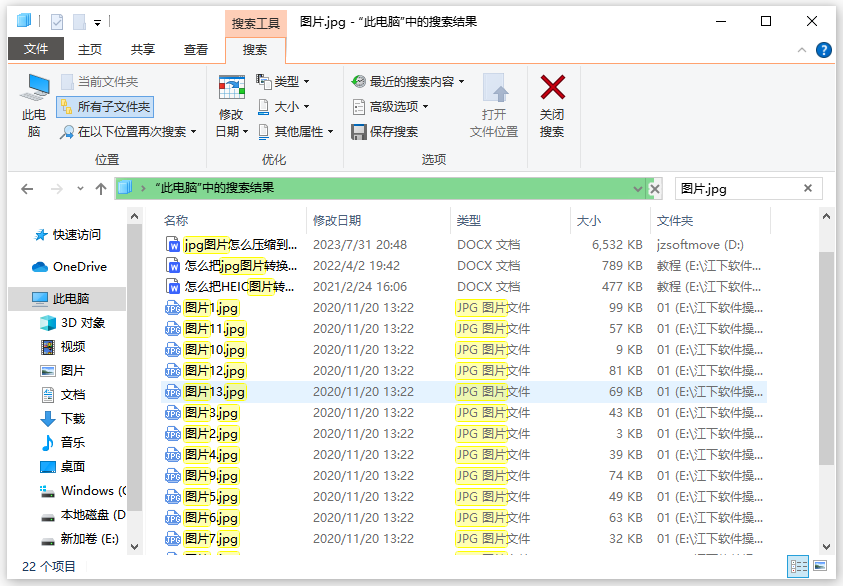Viewport: 843px width, 586px height.
Task: Select 快速访问 in navigation pane
Action: [x=67, y=234]
